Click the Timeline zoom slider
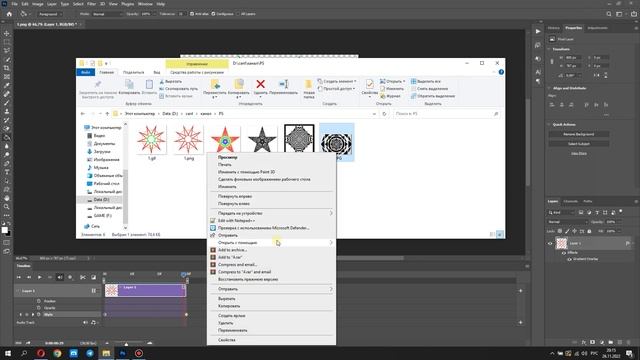The height and width of the screenshot is (360, 640). [x=128, y=343]
